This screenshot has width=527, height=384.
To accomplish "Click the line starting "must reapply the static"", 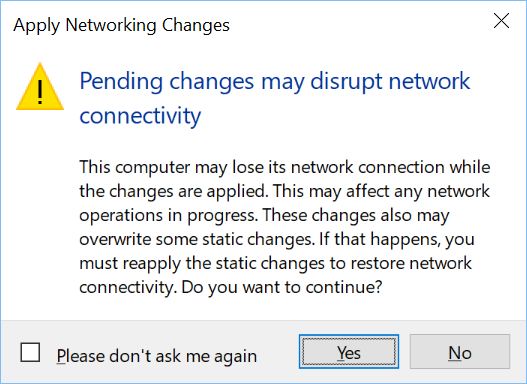I will click(x=276, y=263).
